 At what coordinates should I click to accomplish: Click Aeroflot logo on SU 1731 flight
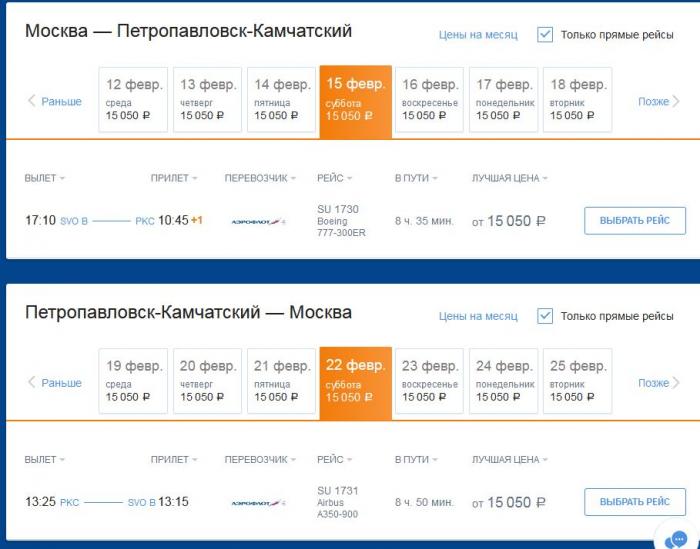point(258,503)
